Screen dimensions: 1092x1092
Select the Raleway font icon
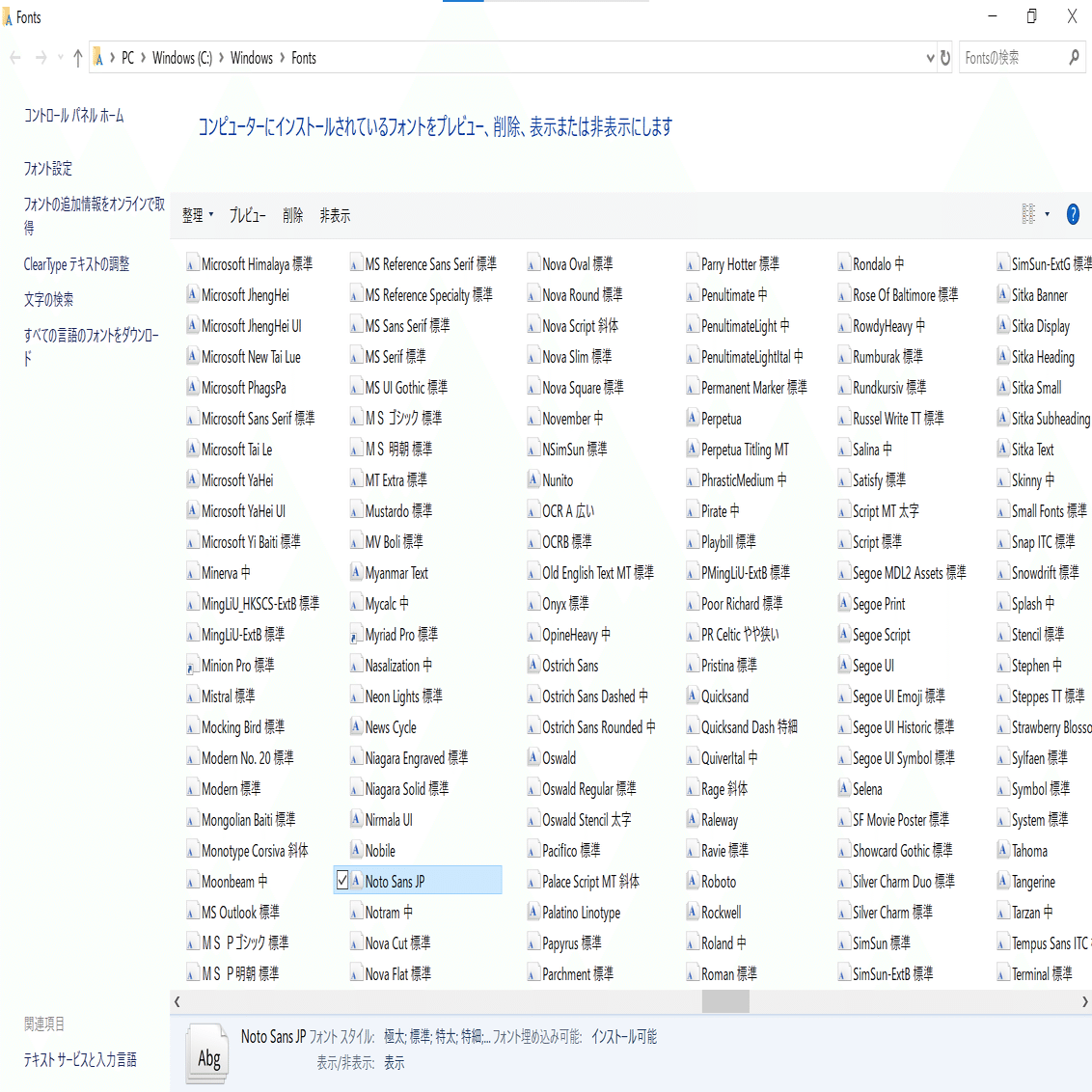(x=693, y=819)
